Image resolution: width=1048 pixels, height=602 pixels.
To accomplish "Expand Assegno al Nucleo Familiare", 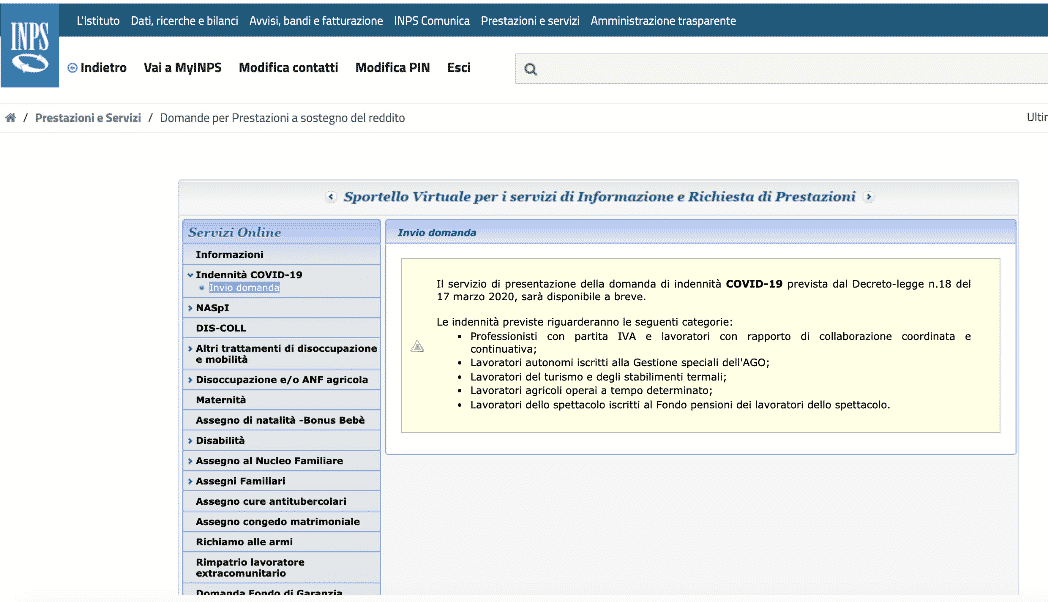I will [x=281, y=461].
